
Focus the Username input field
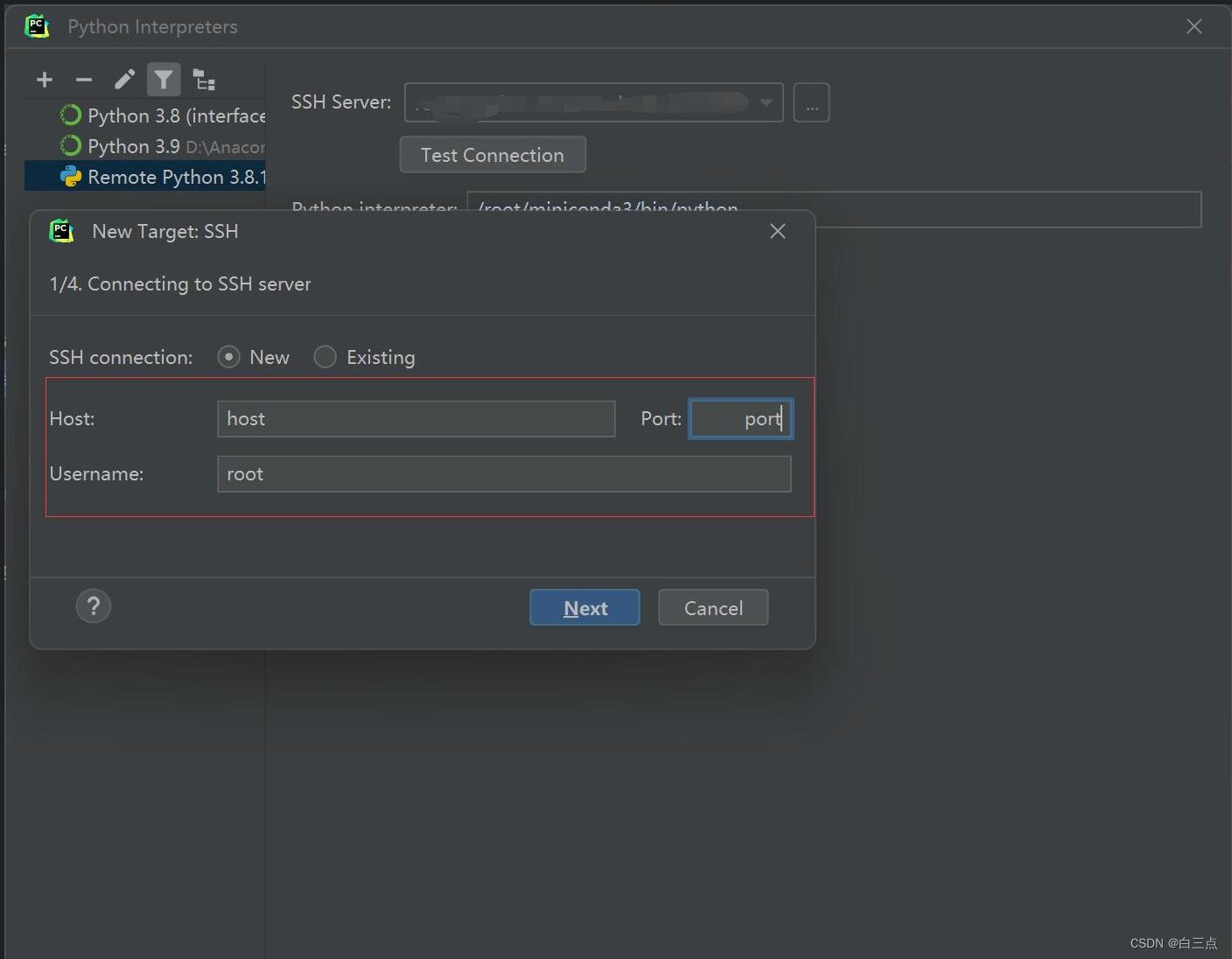pyautogui.click(x=504, y=474)
